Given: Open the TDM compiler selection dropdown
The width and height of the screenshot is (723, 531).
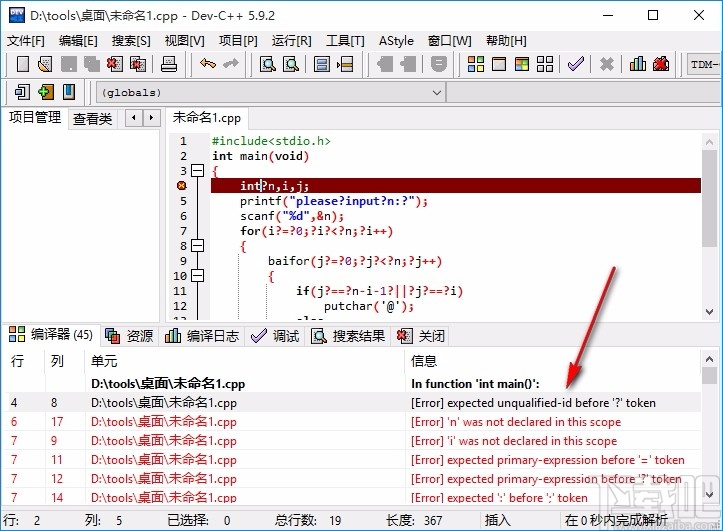Looking at the screenshot, I should click(x=704, y=64).
